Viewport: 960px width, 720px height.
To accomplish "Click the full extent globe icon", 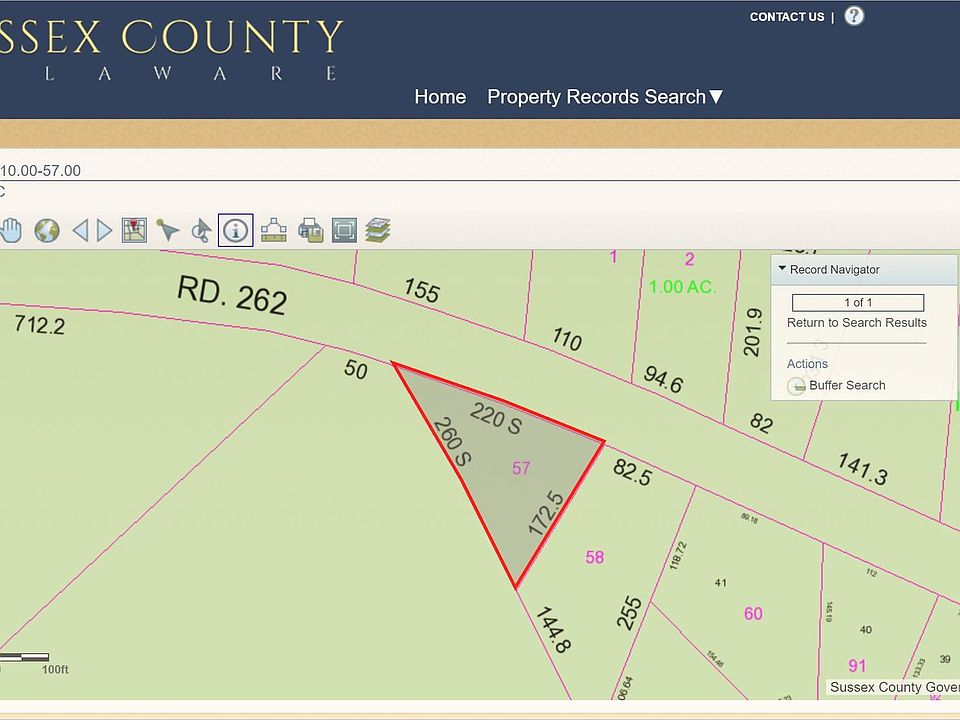I will click(47, 231).
